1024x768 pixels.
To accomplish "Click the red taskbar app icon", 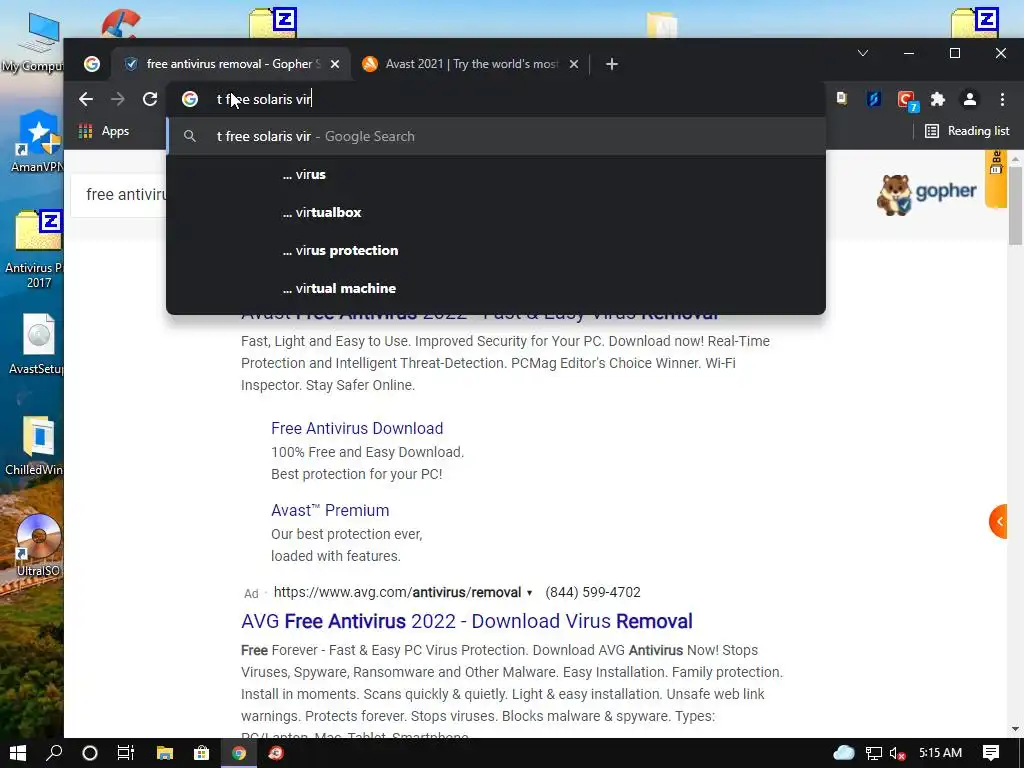I will pos(276,753).
